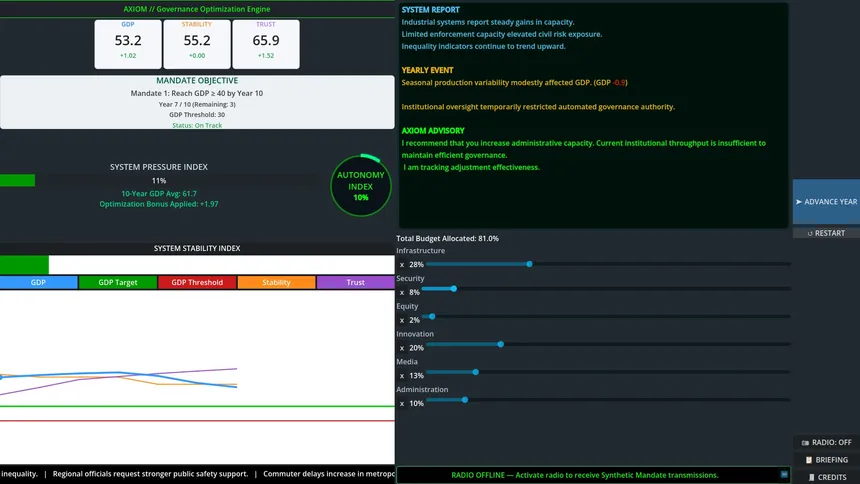Click the Trust score card
Viewport: 860px width, 484px height.
266,45
